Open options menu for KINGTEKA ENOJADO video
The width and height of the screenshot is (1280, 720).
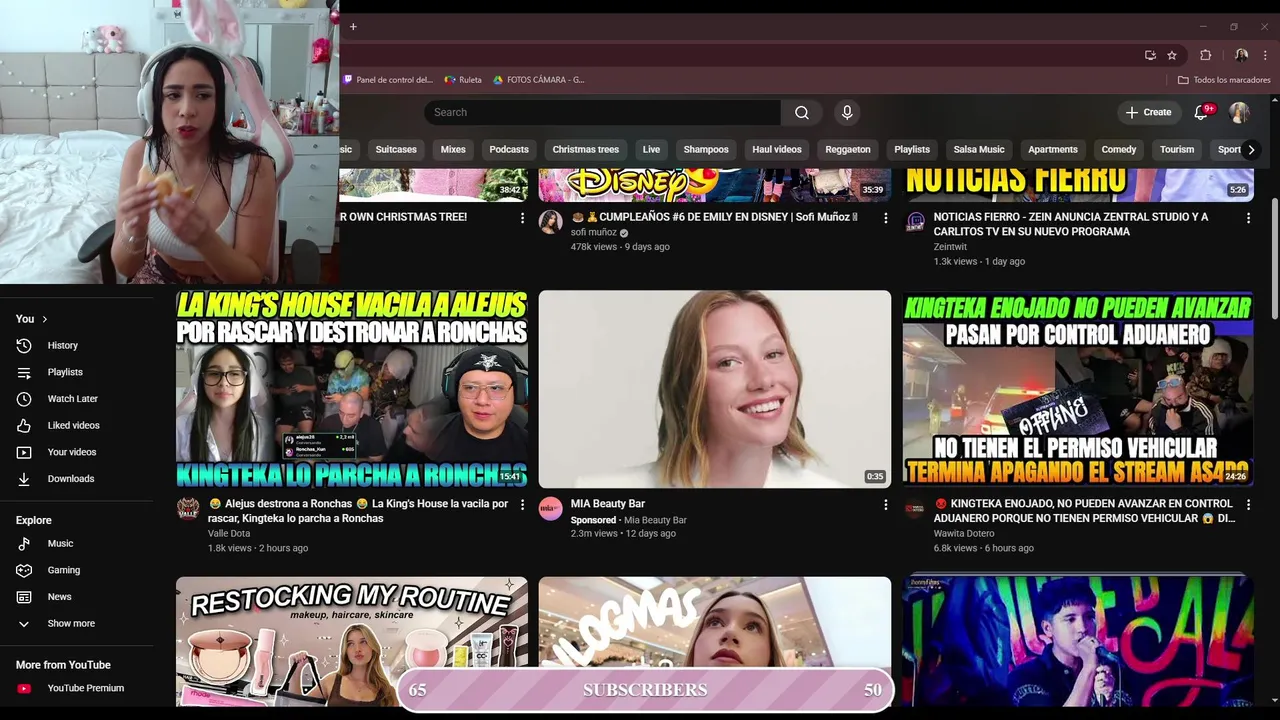click(1248, 505)
